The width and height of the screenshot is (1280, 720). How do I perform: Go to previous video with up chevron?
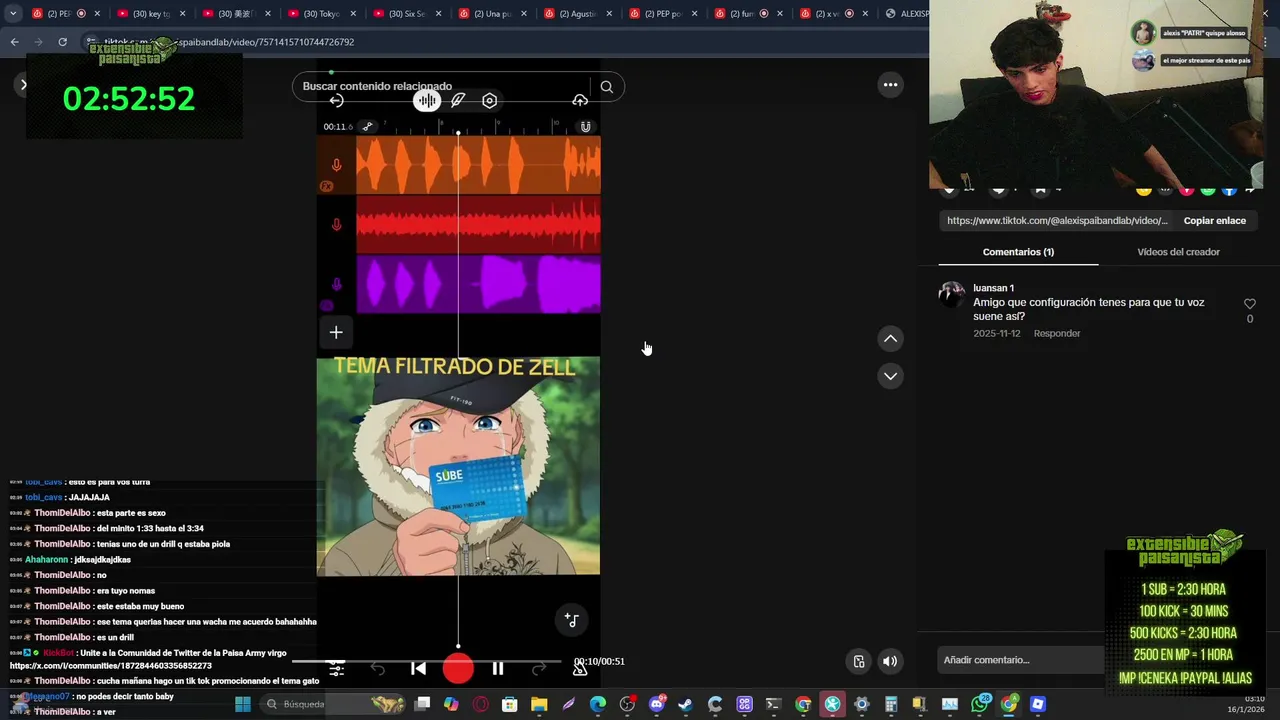click(x=890, y=339)
